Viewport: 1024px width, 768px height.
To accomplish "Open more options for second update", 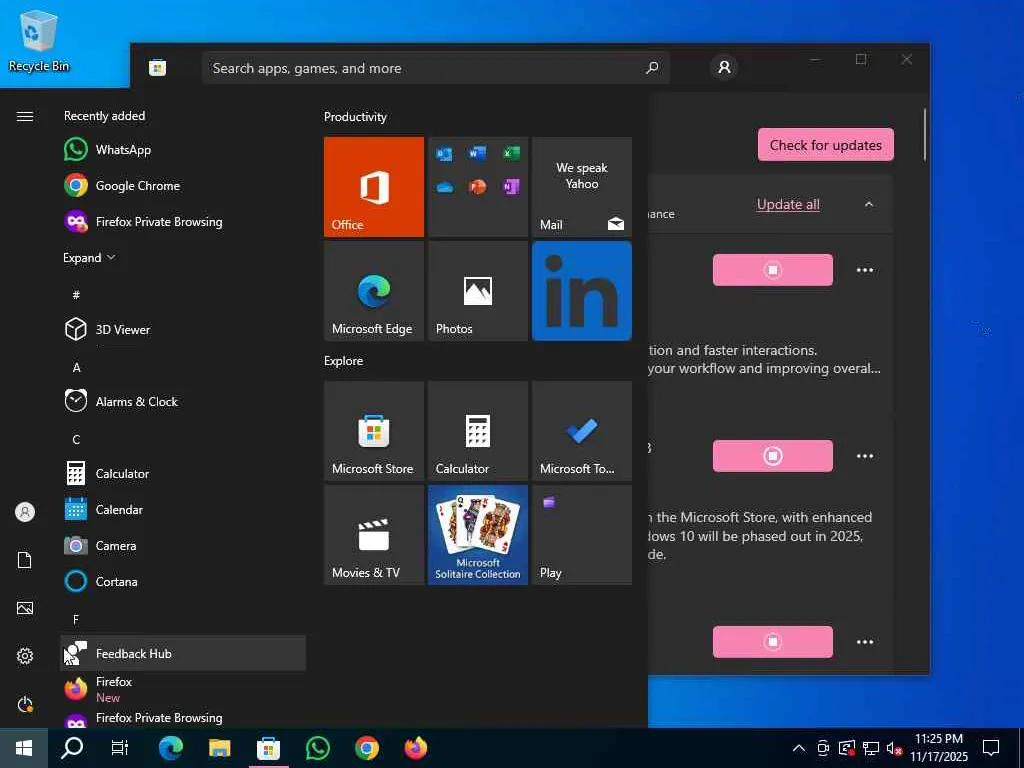I will pyautogui.click(x=865, y=456).
